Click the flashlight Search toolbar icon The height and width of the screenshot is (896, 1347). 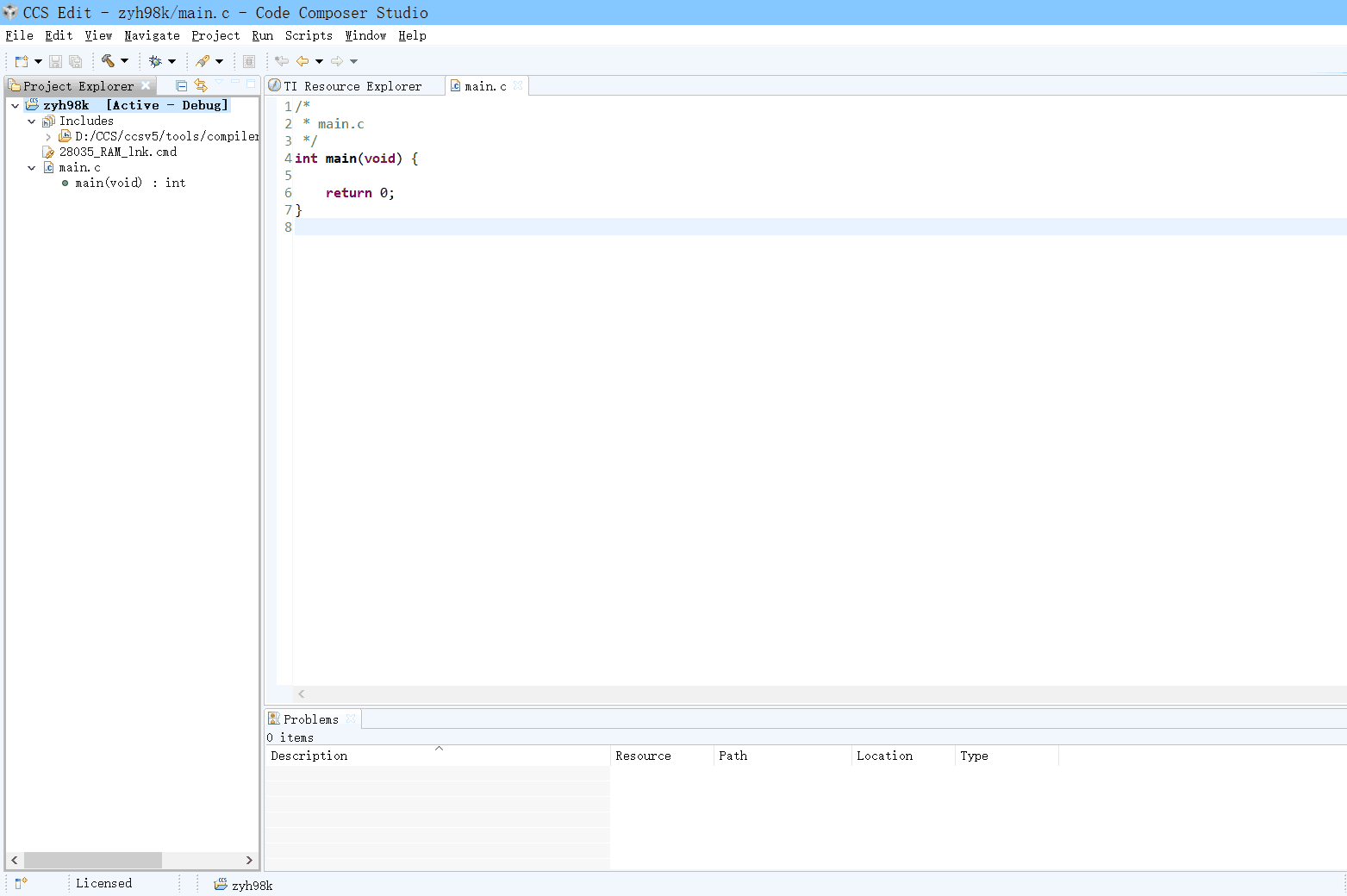point(203,61)
